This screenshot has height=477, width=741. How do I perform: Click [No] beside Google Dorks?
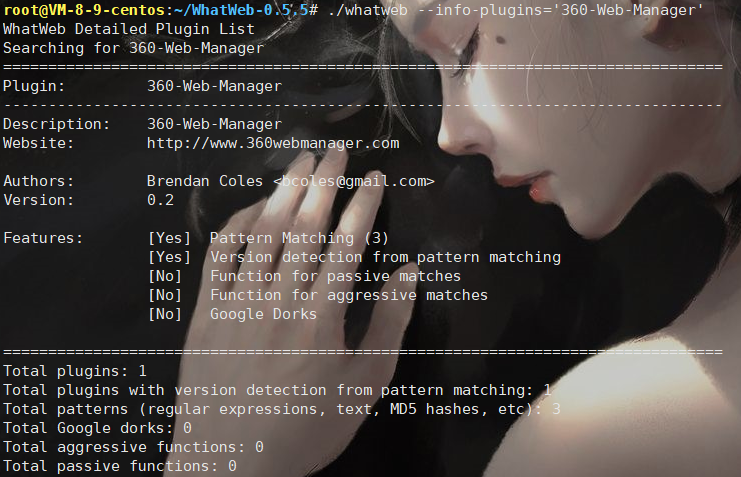[165, 314]
